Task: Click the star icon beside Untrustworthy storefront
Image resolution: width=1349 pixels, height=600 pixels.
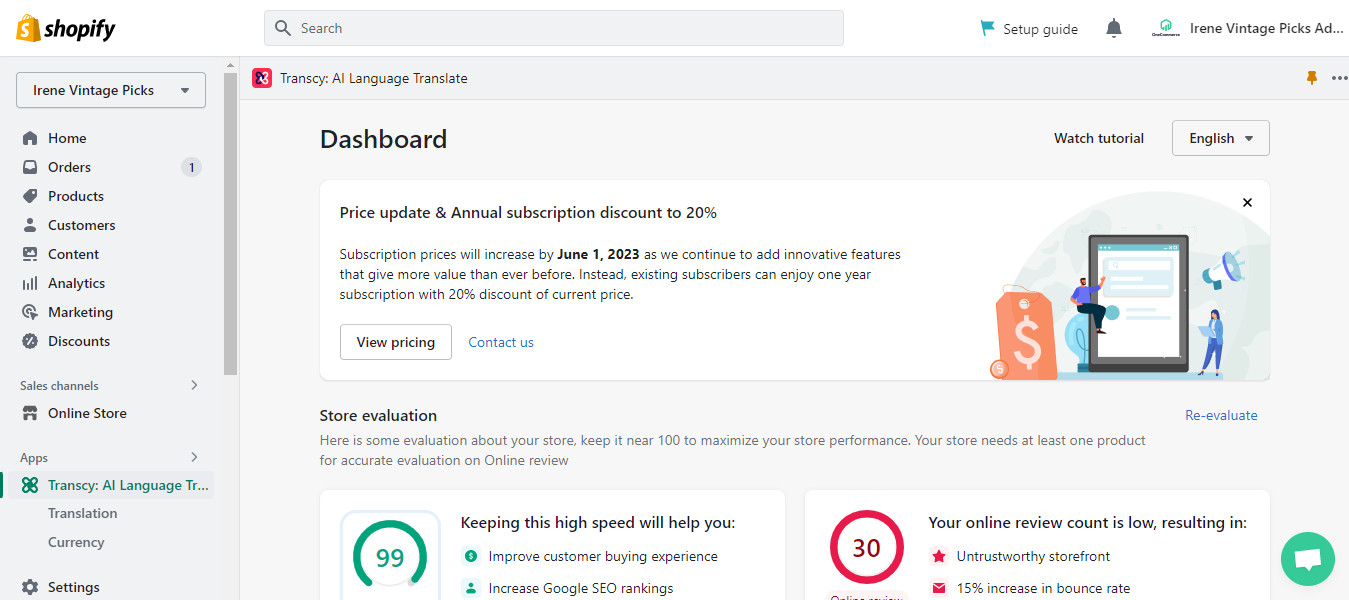Action: pos(938,556)
